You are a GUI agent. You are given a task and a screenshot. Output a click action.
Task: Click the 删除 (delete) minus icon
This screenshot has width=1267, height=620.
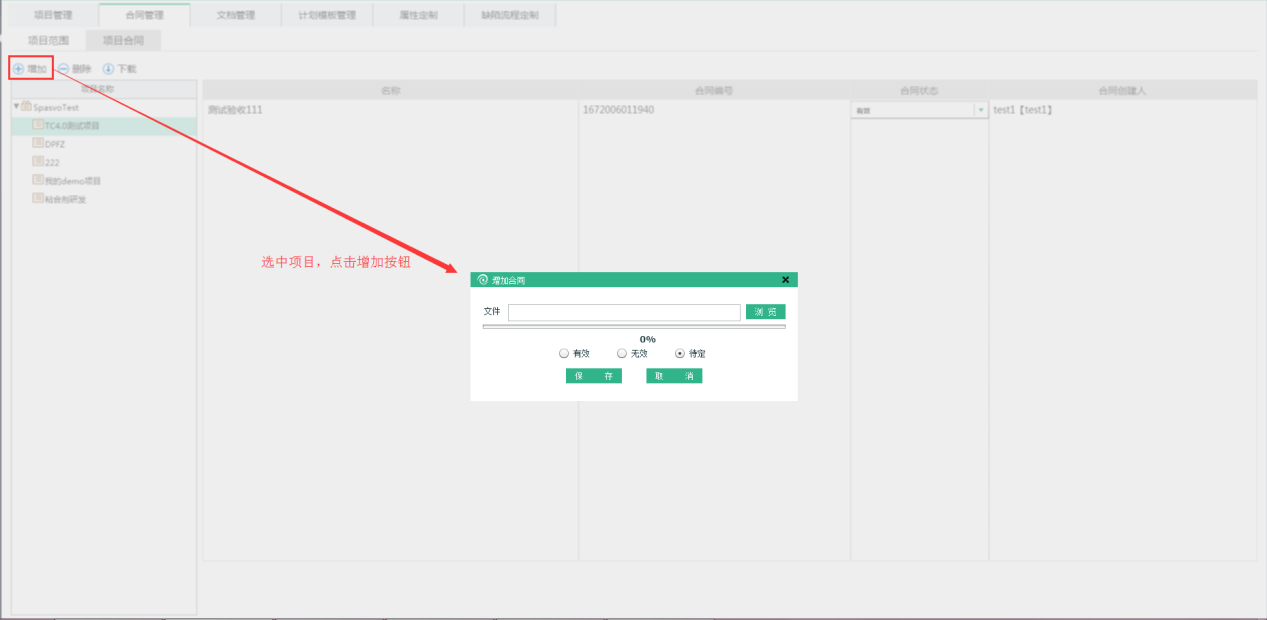pos(63,69)
